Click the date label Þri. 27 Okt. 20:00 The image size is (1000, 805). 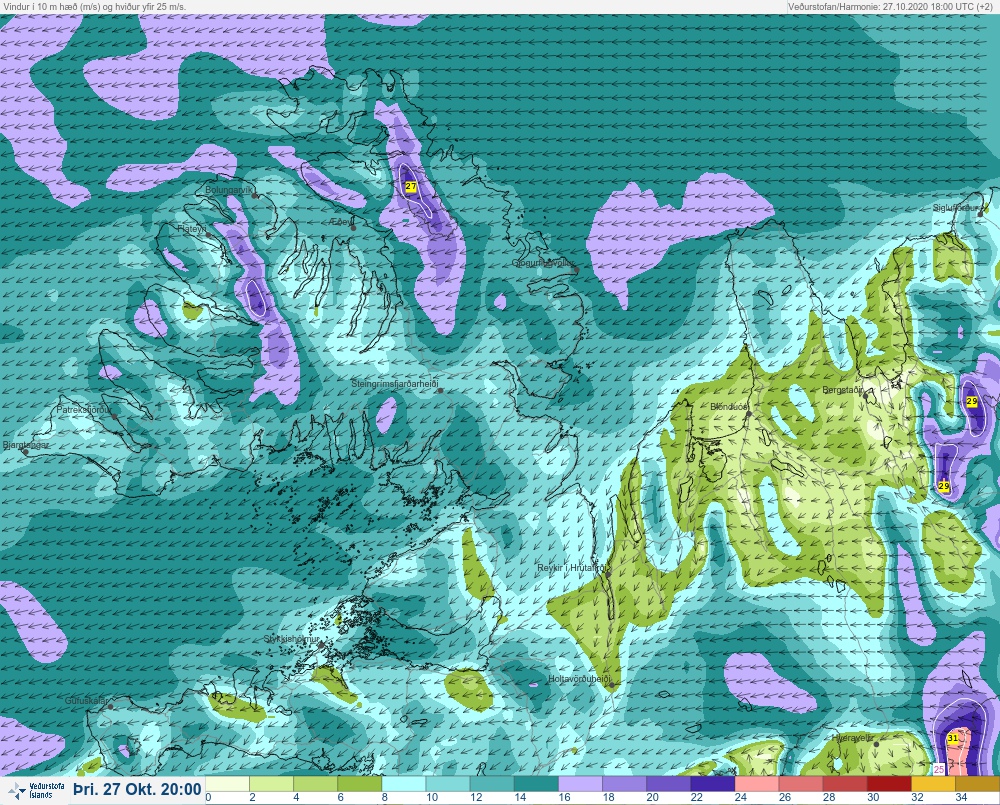click(x=137, y=790)
